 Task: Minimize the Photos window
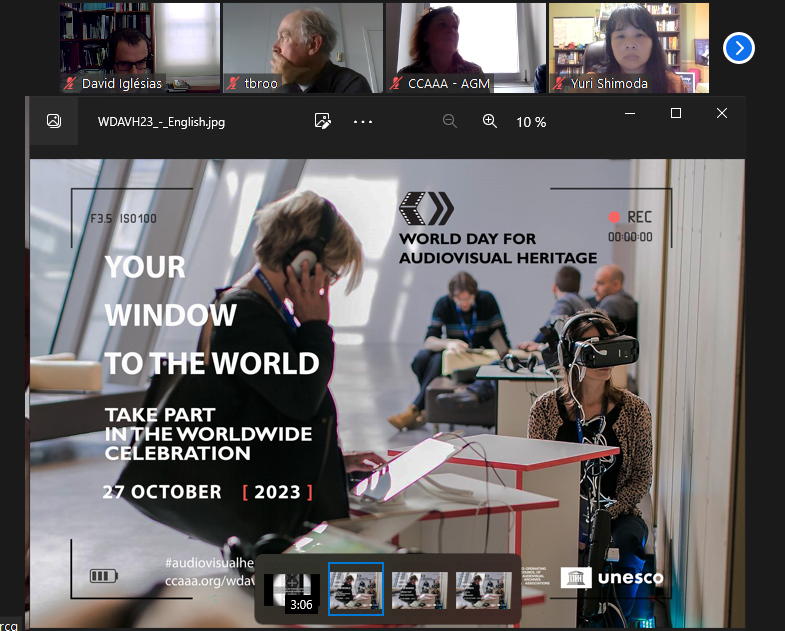[630, 114]
